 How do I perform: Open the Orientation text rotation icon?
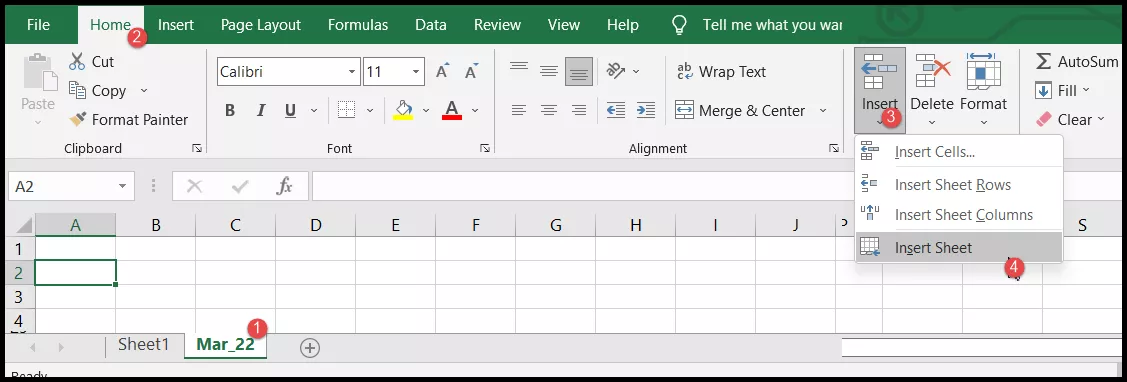(x=616, y=71)
